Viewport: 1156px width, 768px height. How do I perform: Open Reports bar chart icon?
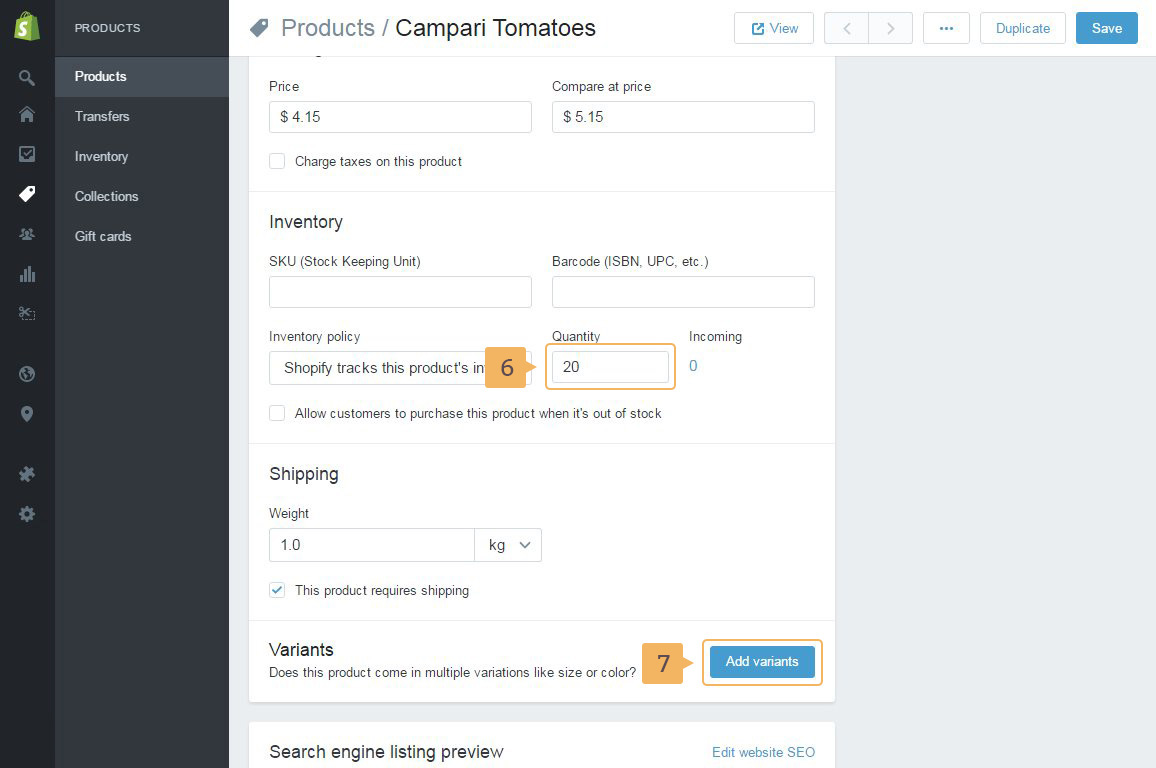tap(27, 274)
